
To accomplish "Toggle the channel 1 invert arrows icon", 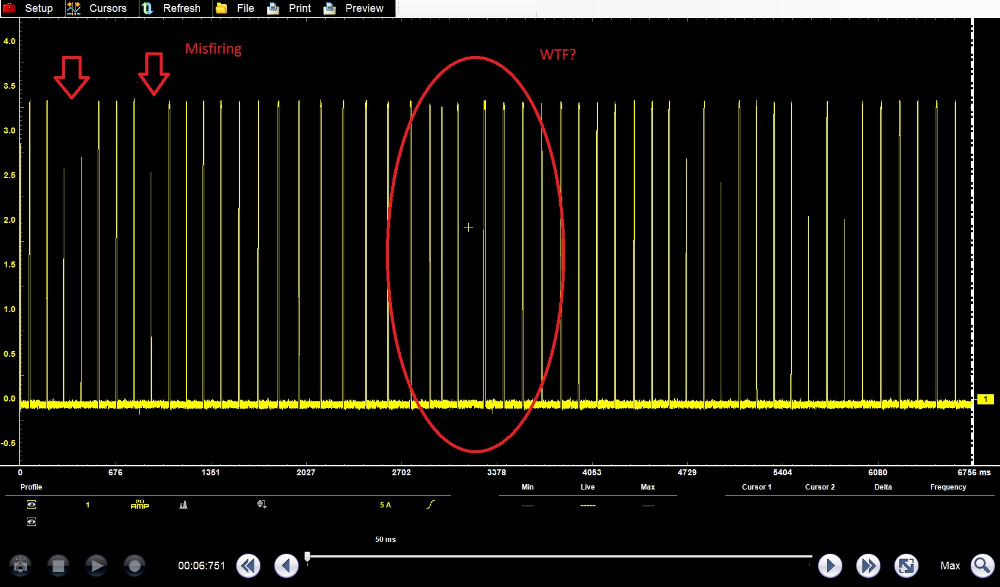I will [x=262, y=505].
